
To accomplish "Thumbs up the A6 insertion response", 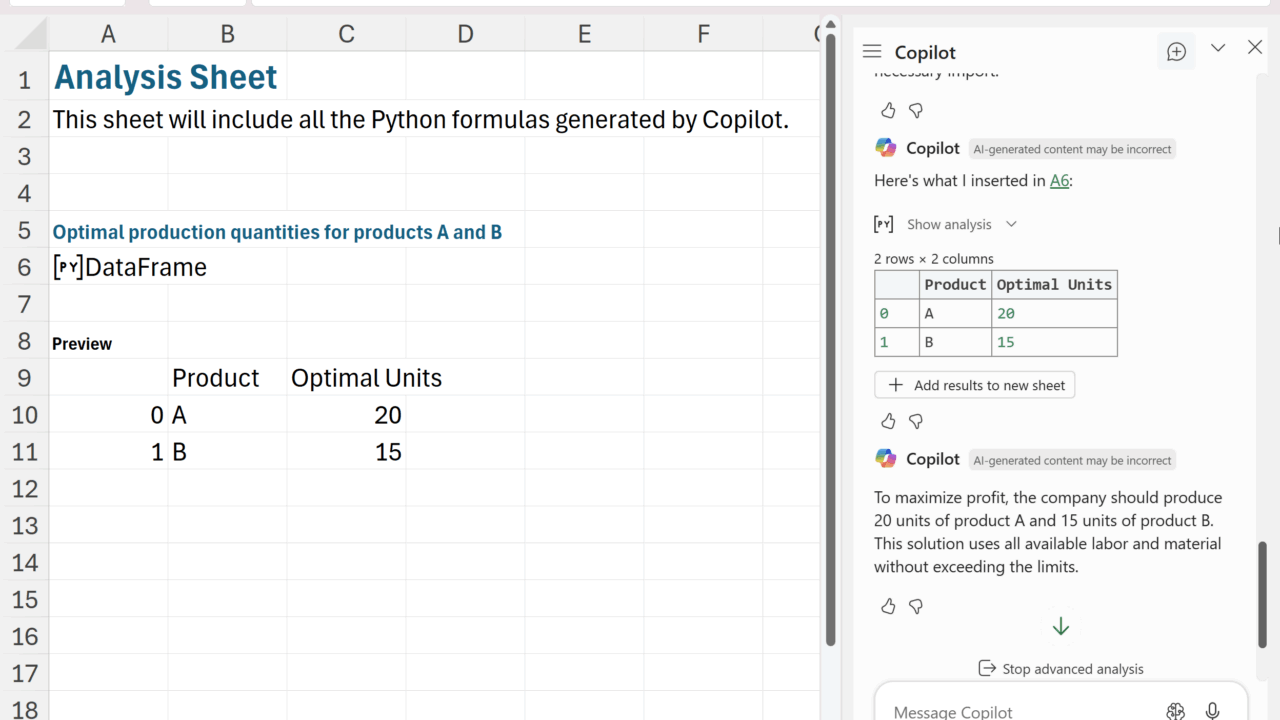I will point(888,421).
